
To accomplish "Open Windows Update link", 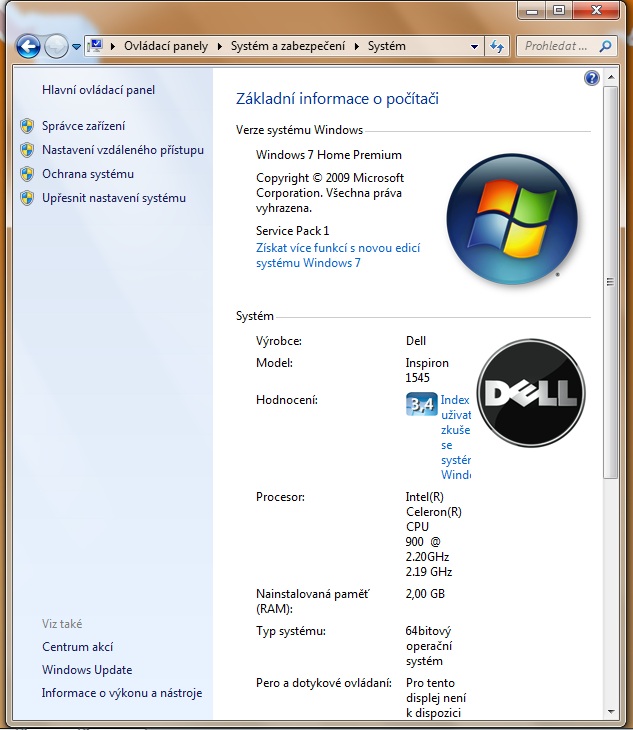I will (x=87, y=669).
